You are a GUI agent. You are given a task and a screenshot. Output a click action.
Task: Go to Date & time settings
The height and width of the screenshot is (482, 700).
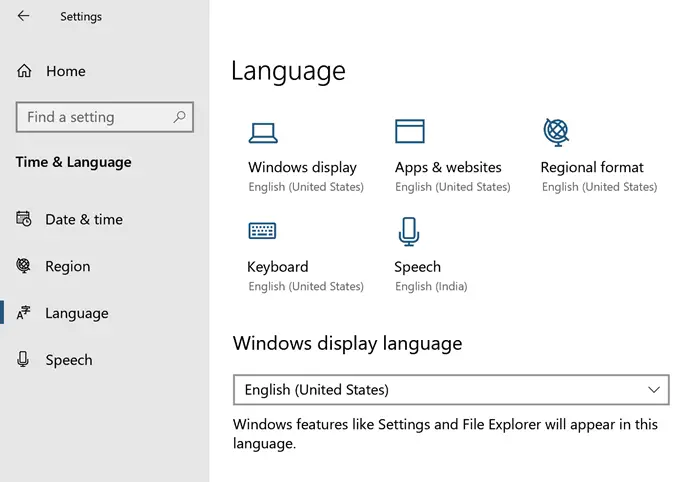click(x=84, y=219)
